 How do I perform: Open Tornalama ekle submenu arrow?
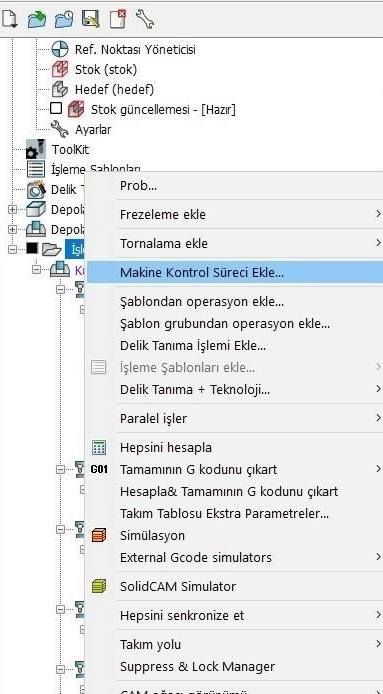coord(378,243)
